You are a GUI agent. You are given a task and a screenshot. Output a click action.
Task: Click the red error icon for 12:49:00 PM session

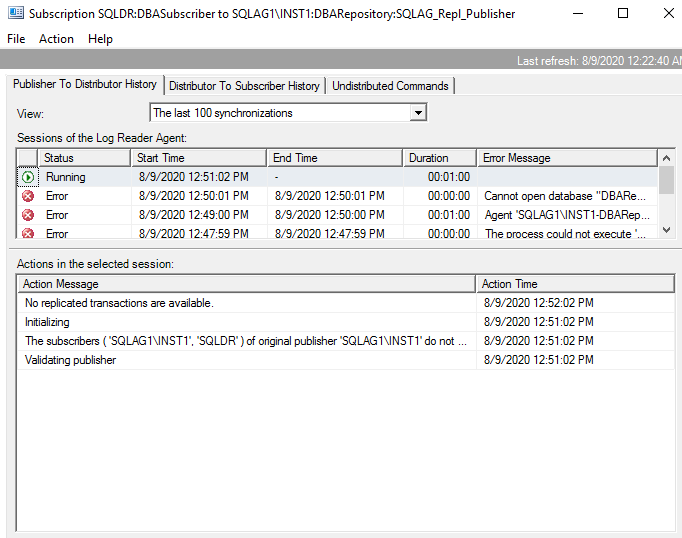pos(27,215)
